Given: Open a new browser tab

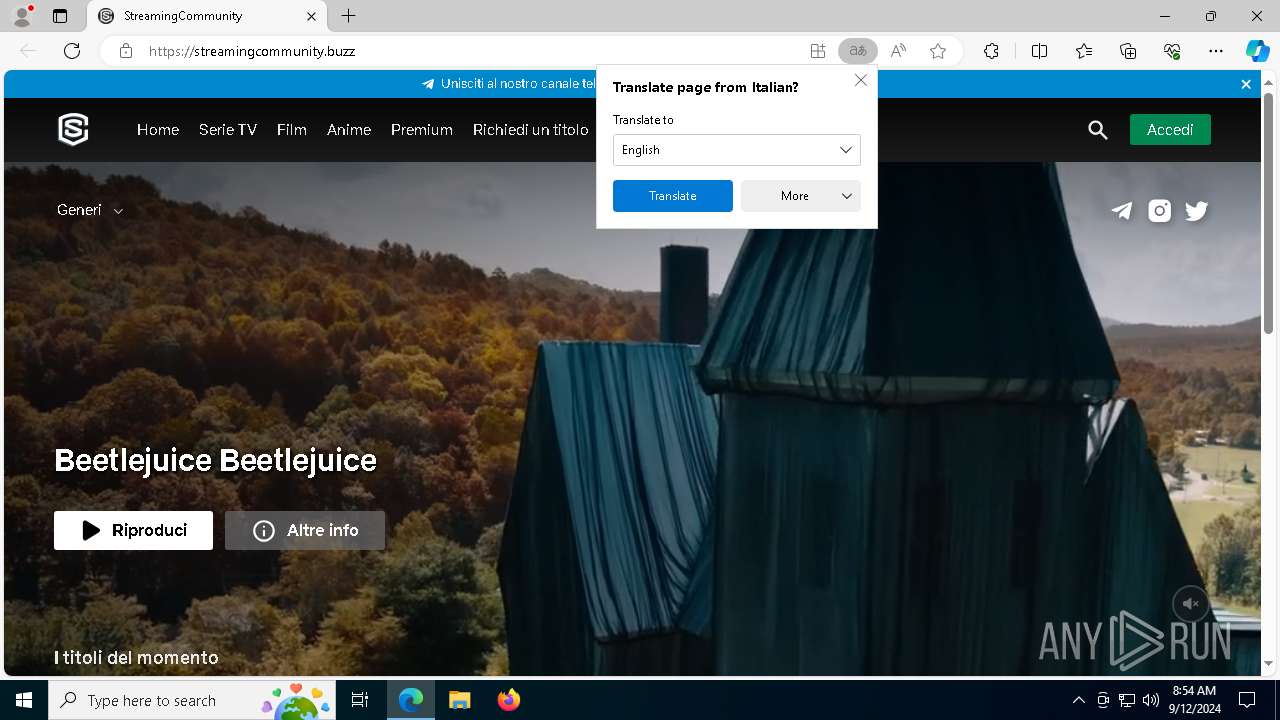Looking at the screenshot, I should pyautogui.click(x=348, y=16).
